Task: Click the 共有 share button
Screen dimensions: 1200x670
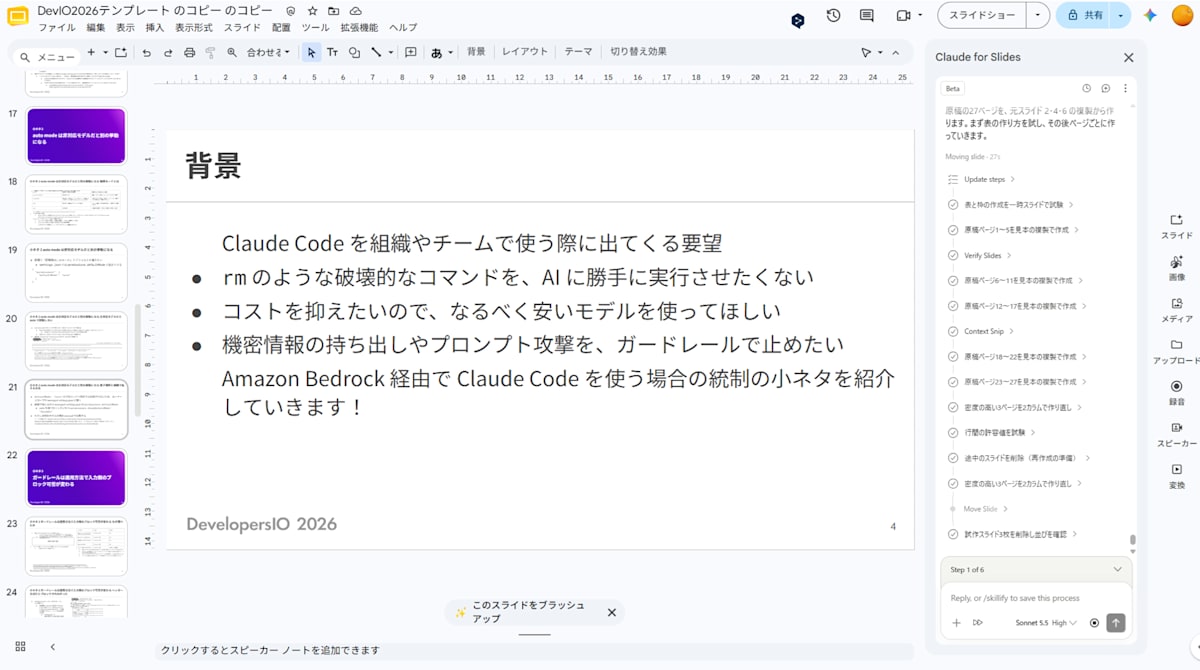Action: pos(1085,15)
